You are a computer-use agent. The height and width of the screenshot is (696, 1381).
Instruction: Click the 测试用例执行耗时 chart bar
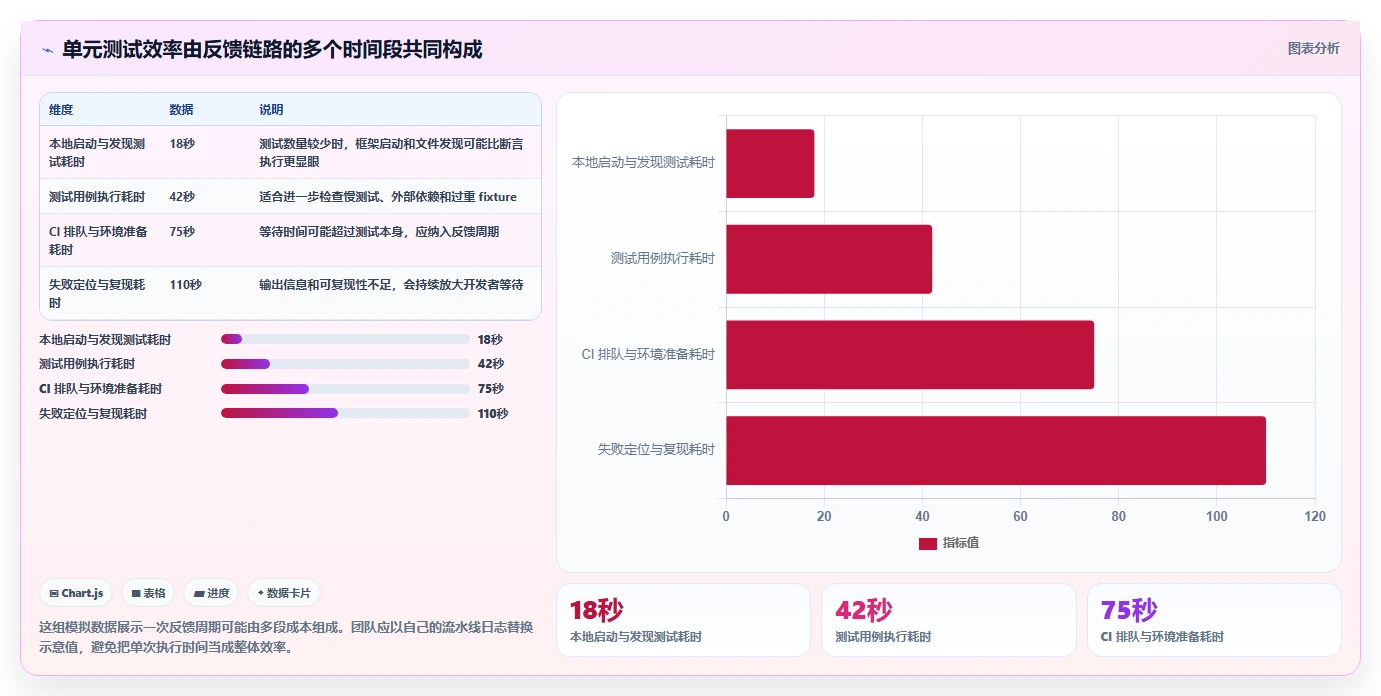(829, 259)
